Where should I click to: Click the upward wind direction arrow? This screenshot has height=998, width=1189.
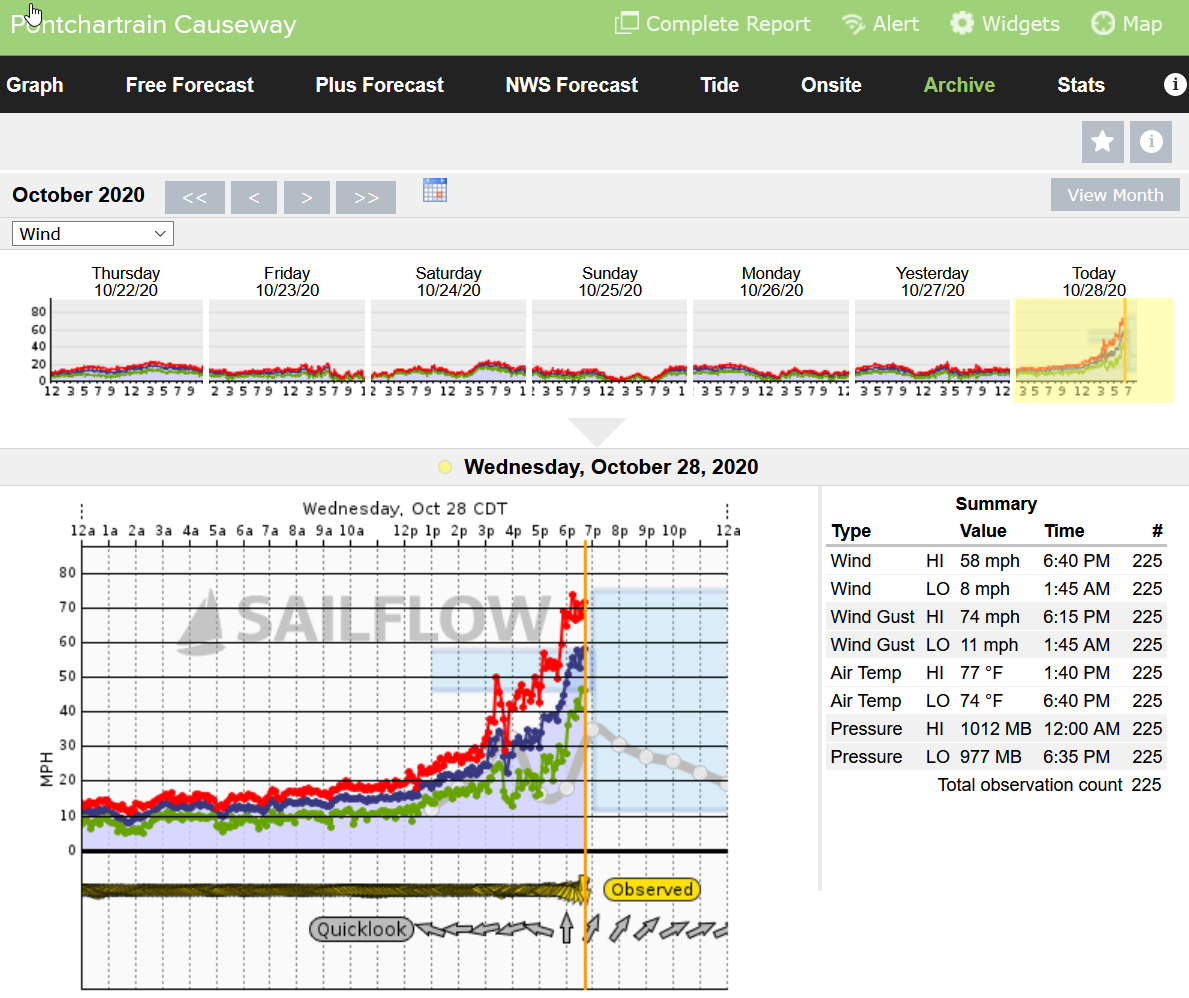(x=566, y=927)
